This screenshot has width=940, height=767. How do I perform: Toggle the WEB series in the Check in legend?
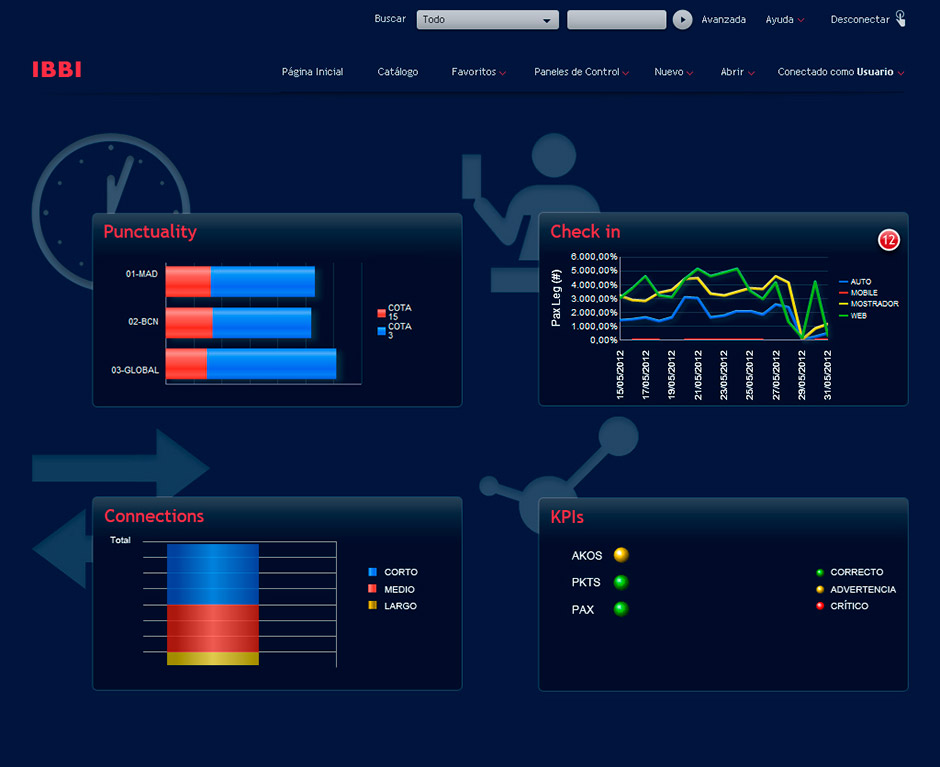click(856, 315)
